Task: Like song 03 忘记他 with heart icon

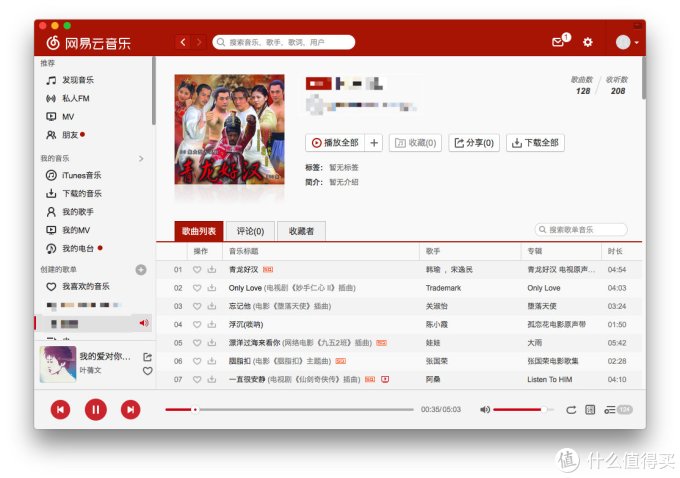Action: tap(197, 306)
